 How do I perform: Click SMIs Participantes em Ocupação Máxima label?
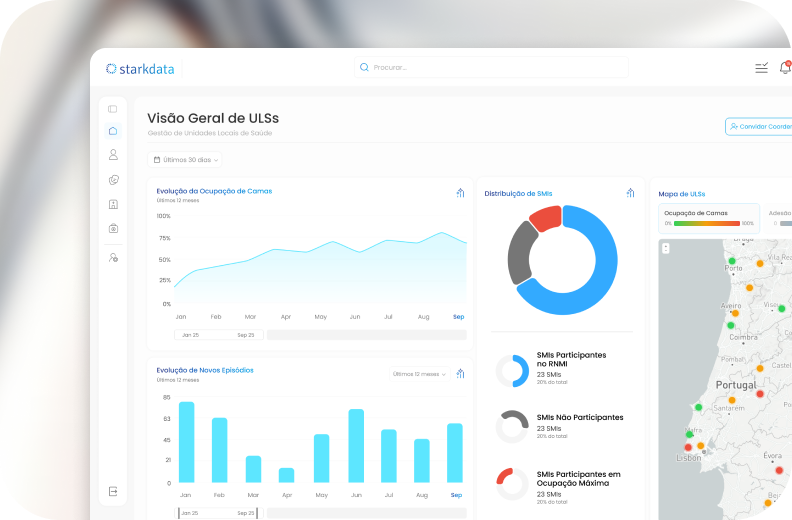578,479
